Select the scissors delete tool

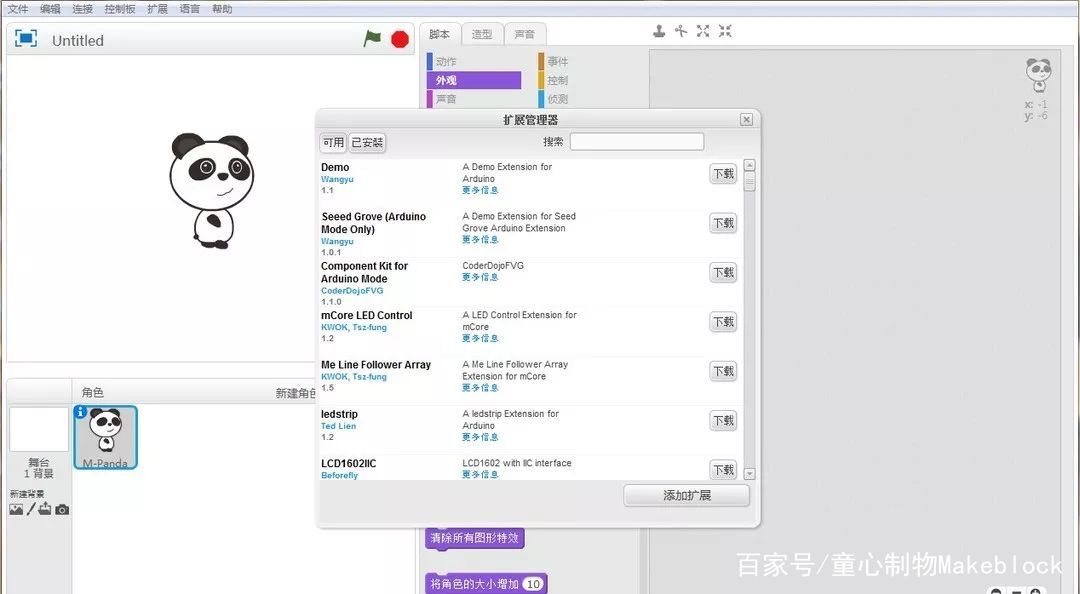click(x=681, y=31)
